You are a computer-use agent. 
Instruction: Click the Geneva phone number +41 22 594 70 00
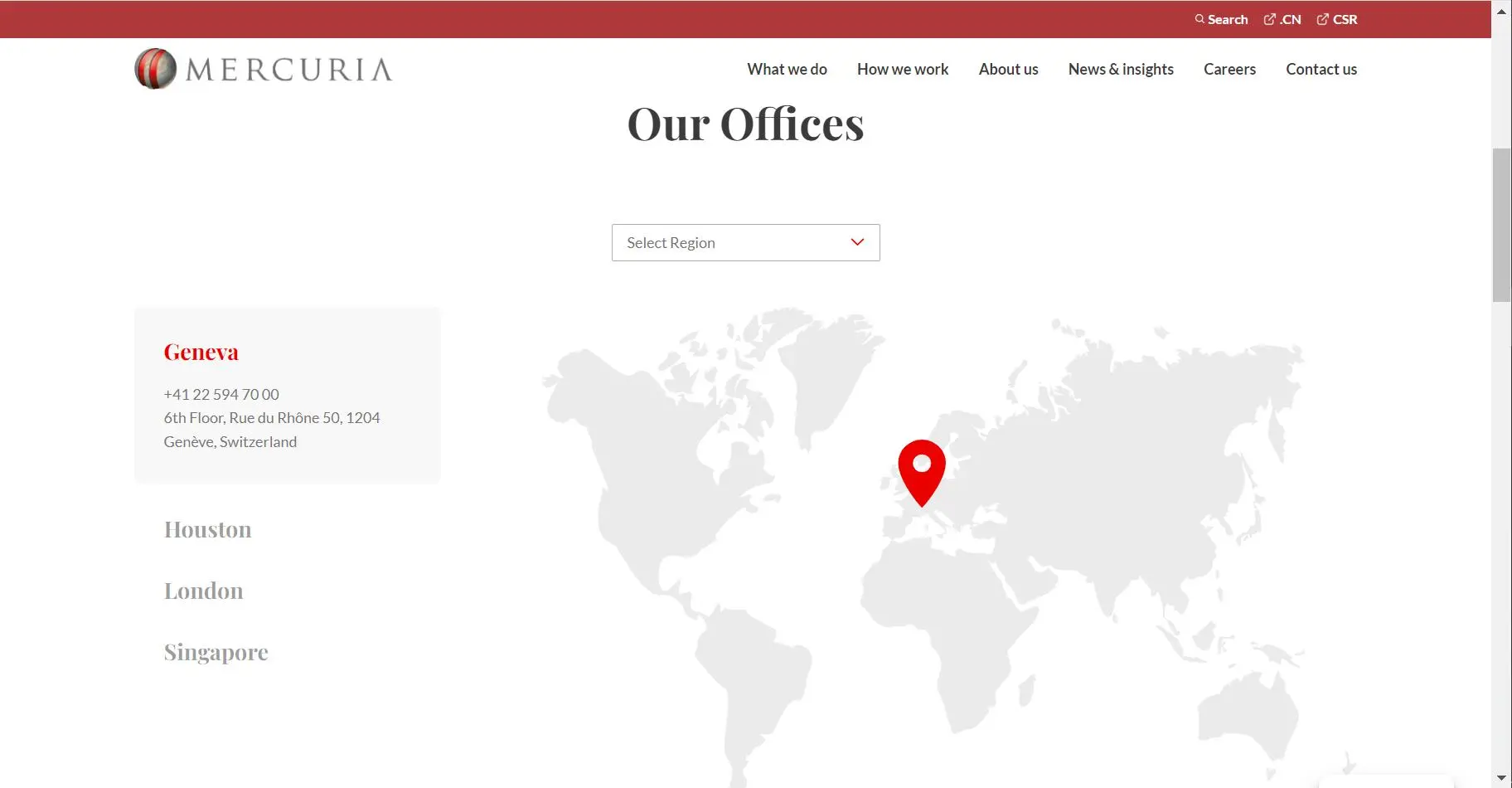point(221,394)
